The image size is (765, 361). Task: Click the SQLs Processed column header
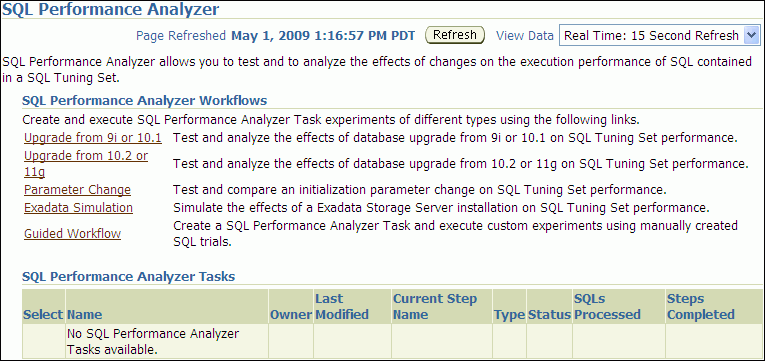click(607, 306)
